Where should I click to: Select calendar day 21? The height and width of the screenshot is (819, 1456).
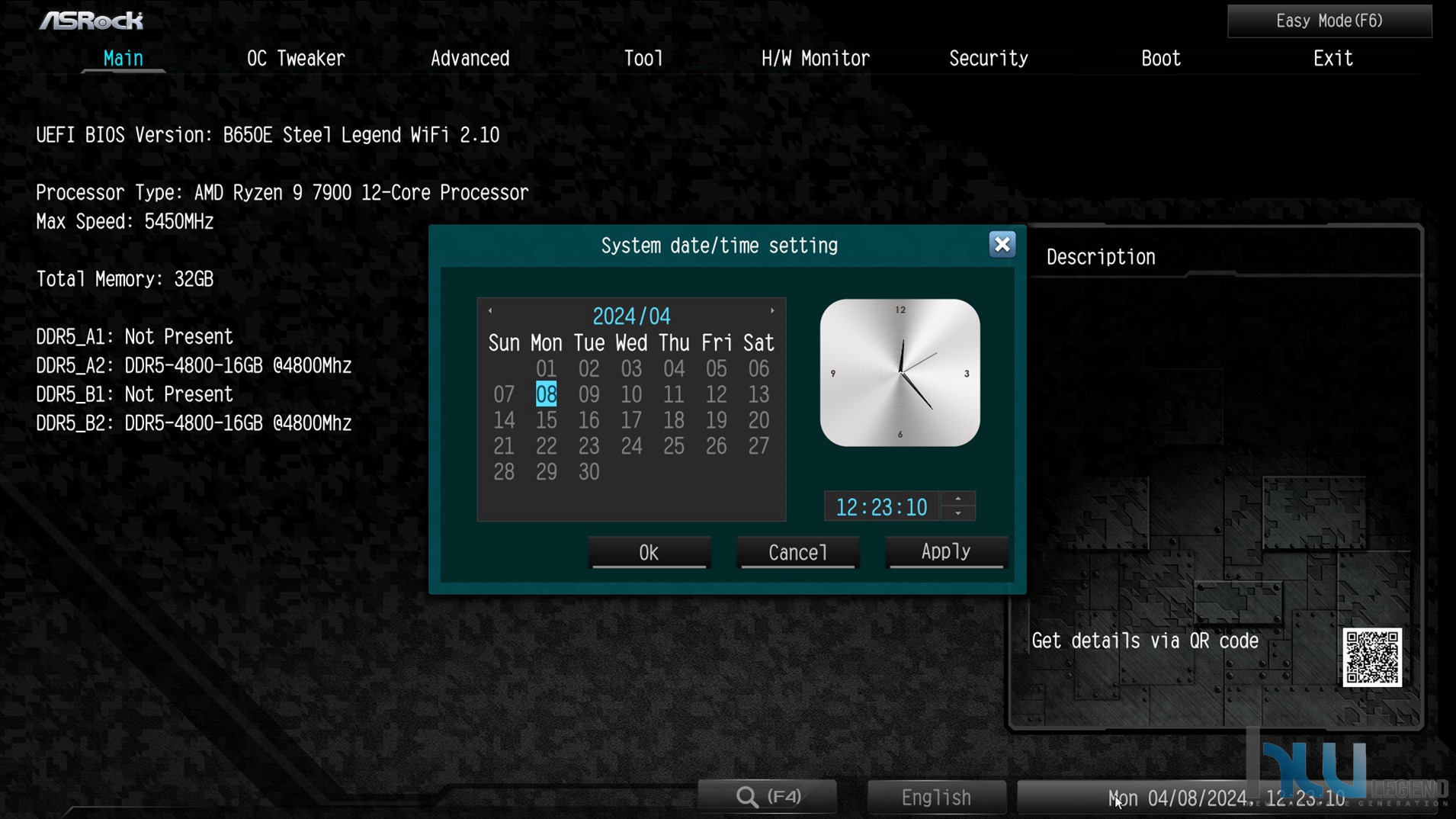click(504, 447)
